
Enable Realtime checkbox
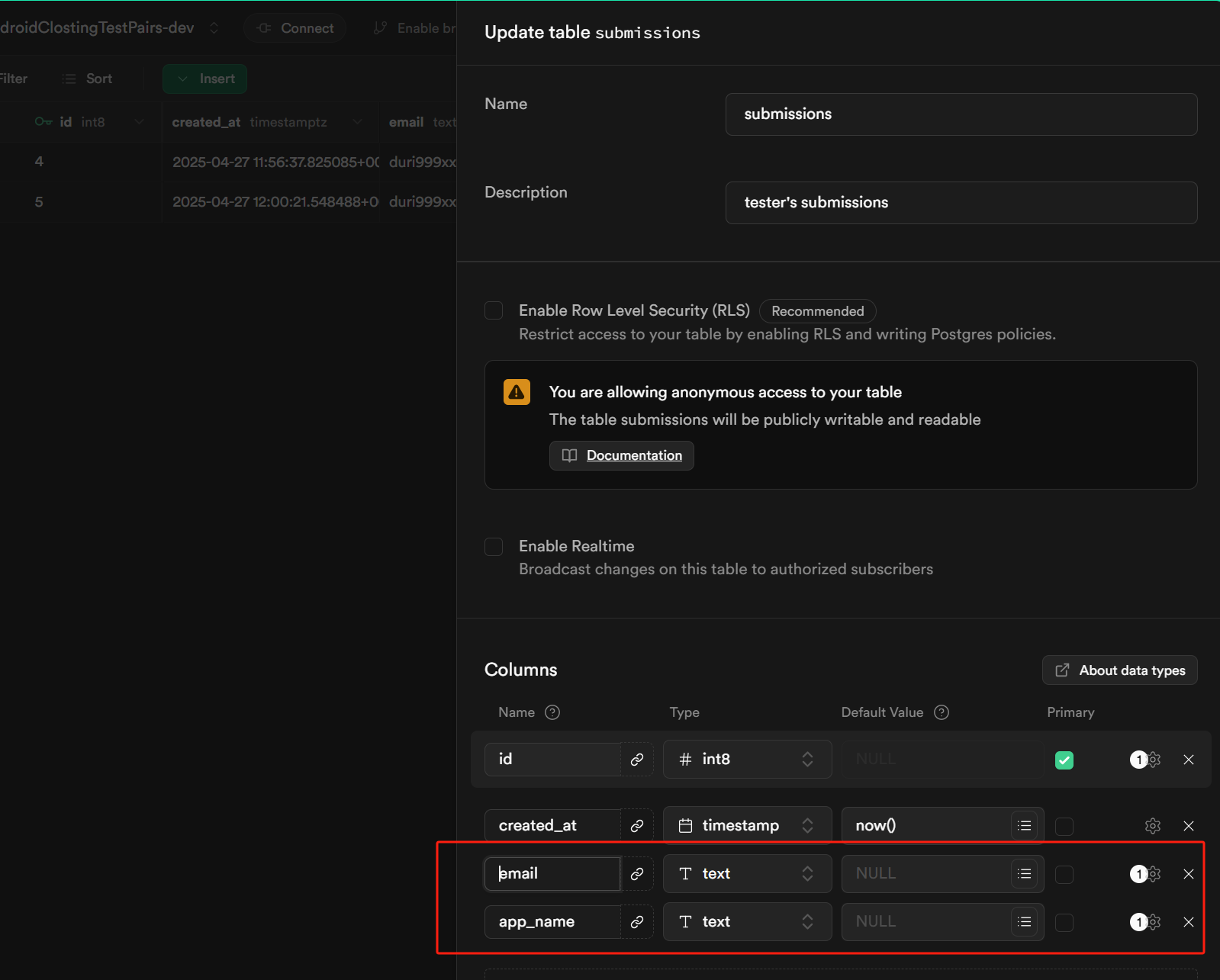coord(494,547)
